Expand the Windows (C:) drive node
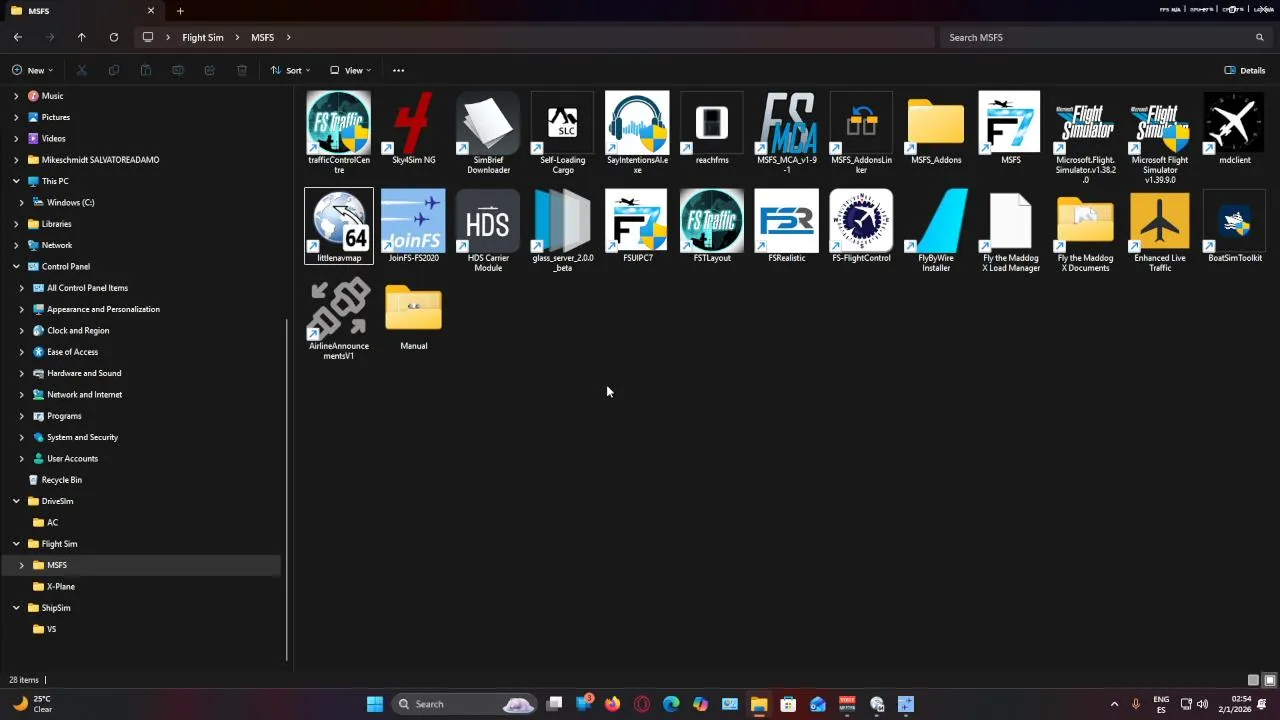Screen dimensions: 1280x720 pos(22,202)
